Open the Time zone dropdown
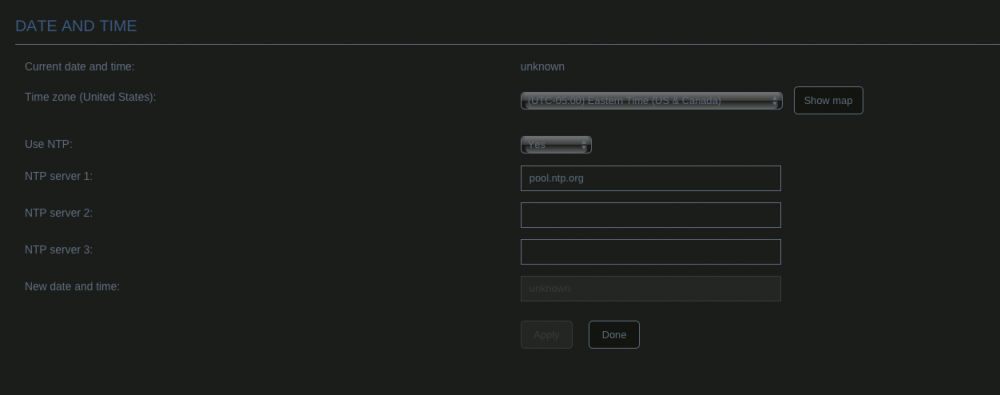 (651, 101)
